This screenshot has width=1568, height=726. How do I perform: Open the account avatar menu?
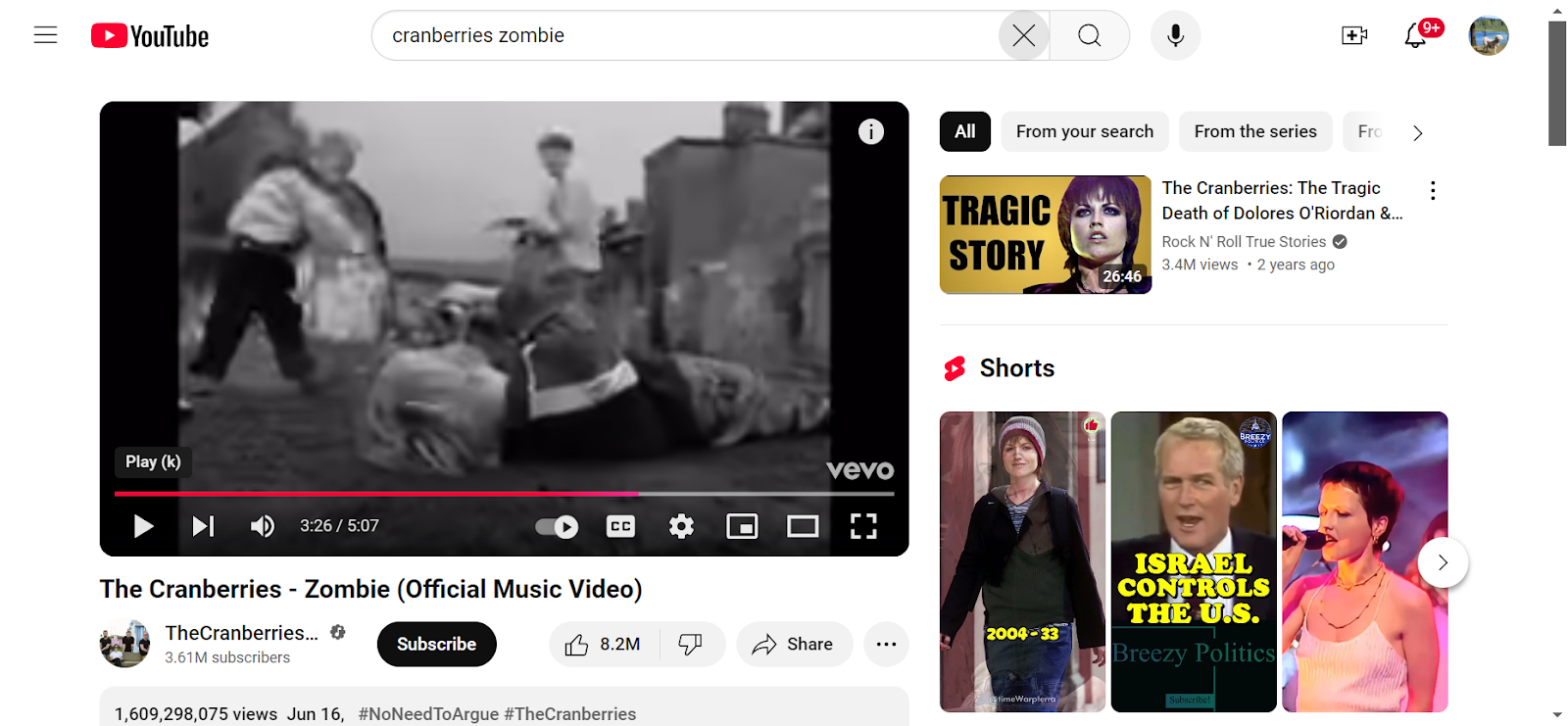[1489, 36]
